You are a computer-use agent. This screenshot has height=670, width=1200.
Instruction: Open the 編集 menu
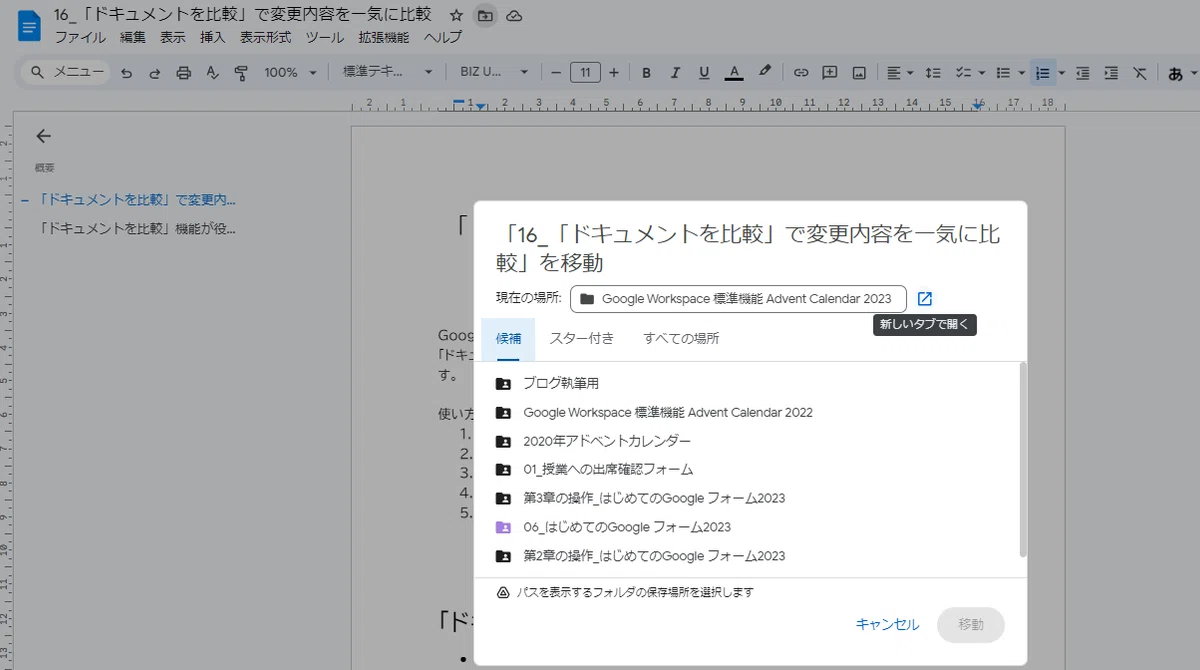(133, 38)
